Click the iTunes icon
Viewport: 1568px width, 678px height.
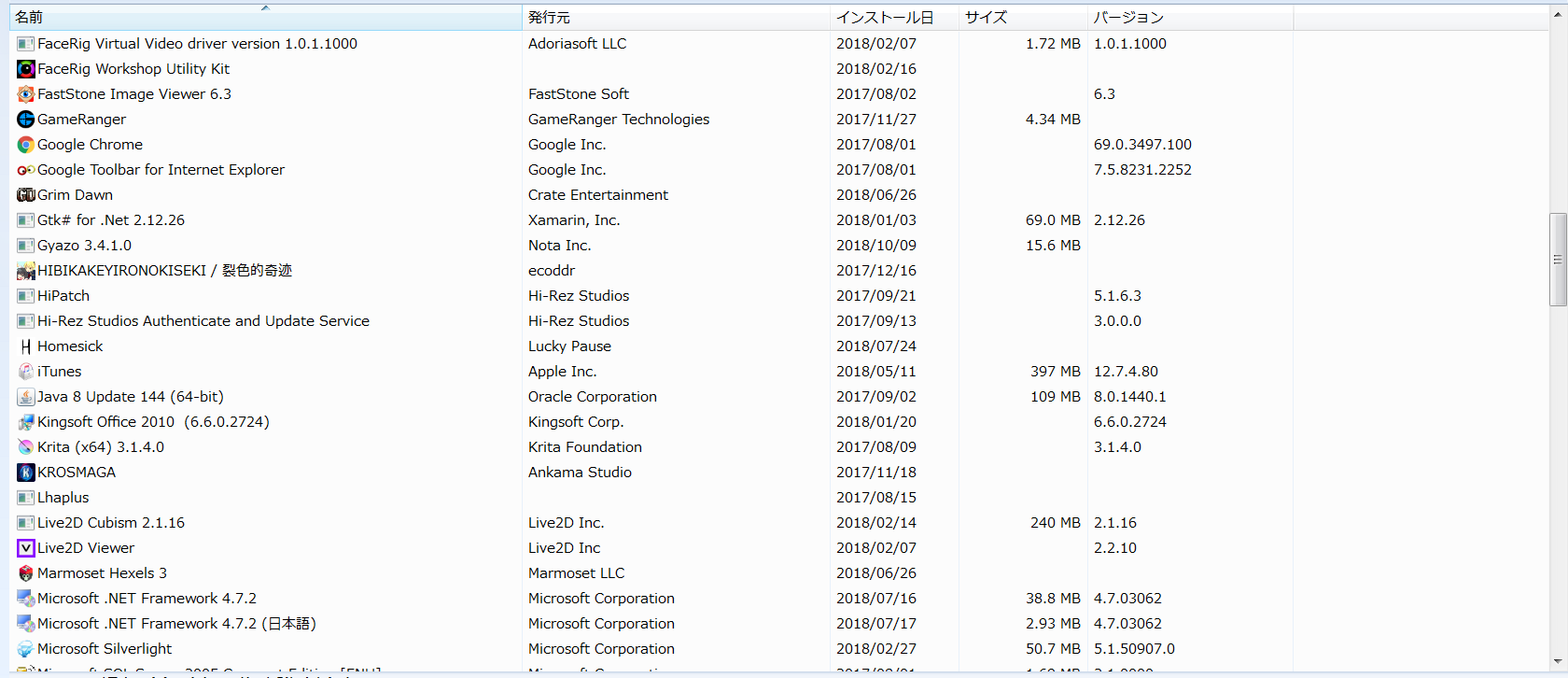click(x=26, y=372)
